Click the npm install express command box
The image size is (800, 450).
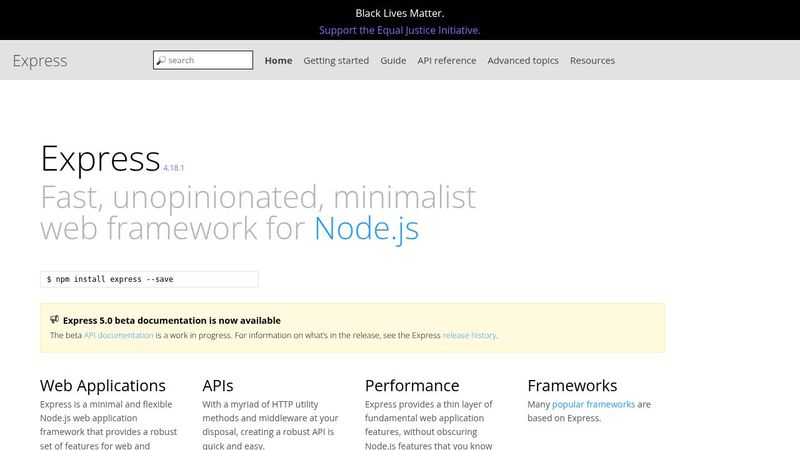149,279
